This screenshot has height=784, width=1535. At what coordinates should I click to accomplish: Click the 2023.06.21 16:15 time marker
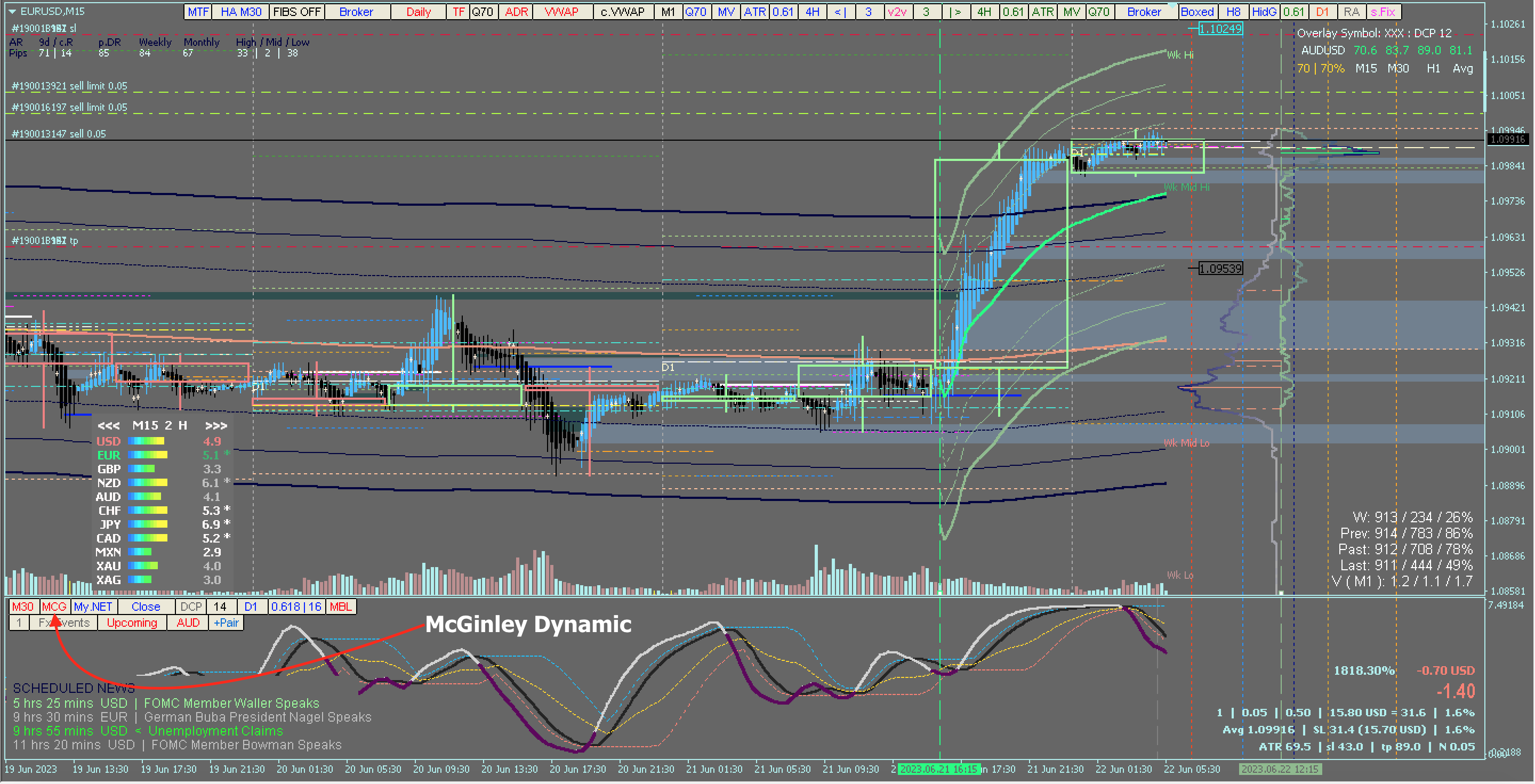[x=938, y=769]
